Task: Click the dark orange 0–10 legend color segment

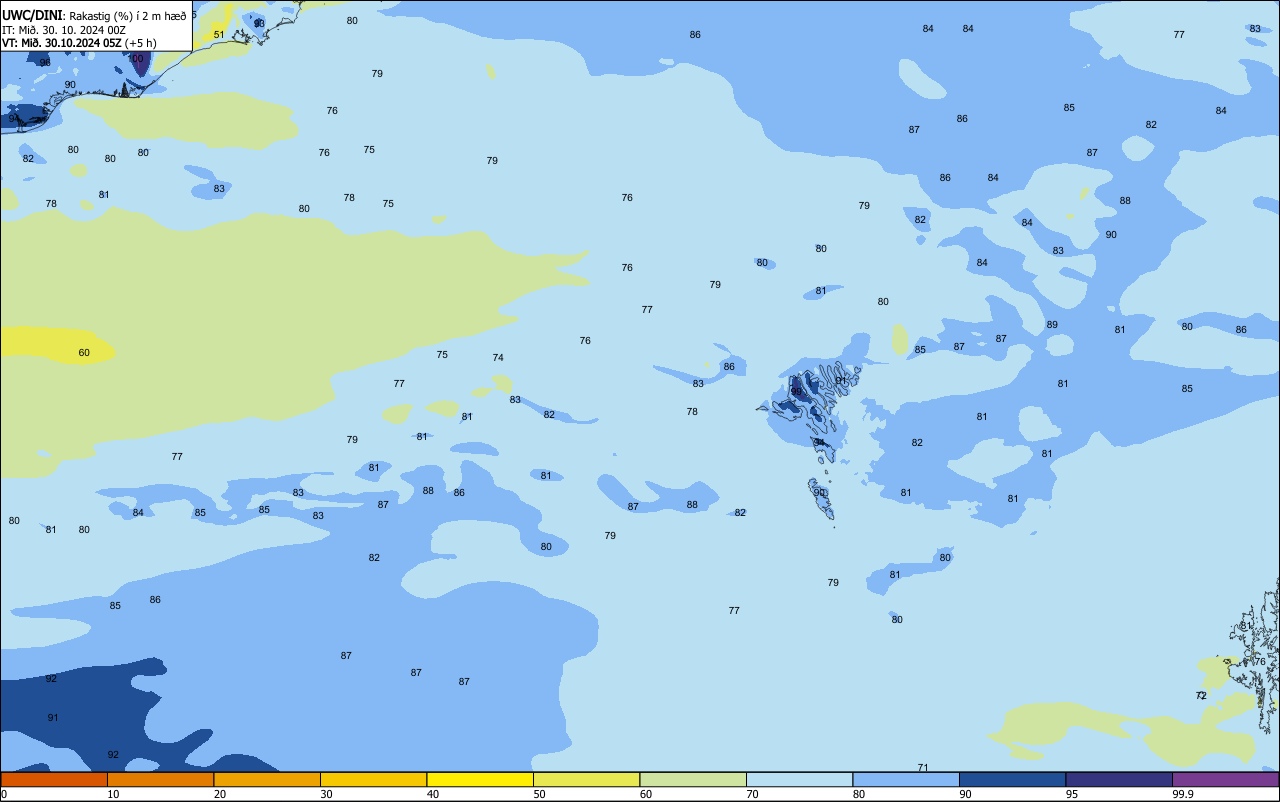Action: coord(54,779)
